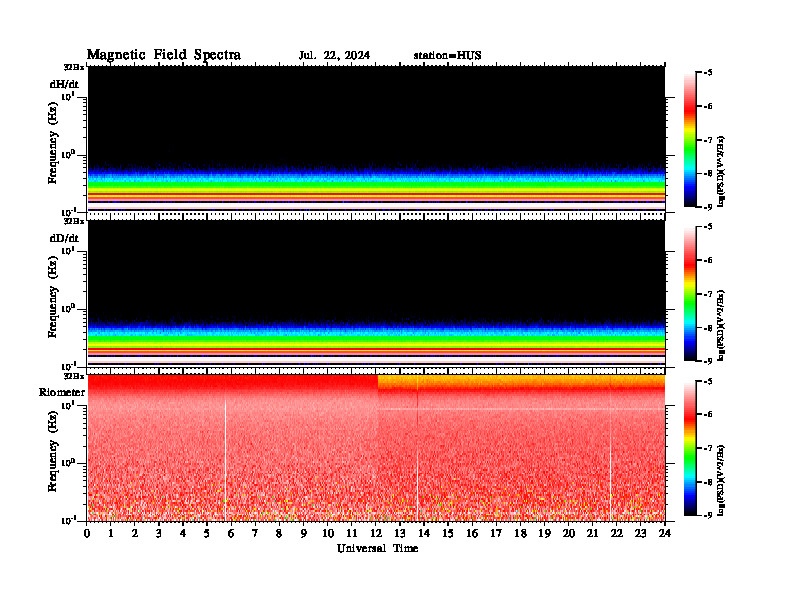Click Frequency (Hz) label of dD/dt panel
The image size is (792, 612).
pos(53,297)
